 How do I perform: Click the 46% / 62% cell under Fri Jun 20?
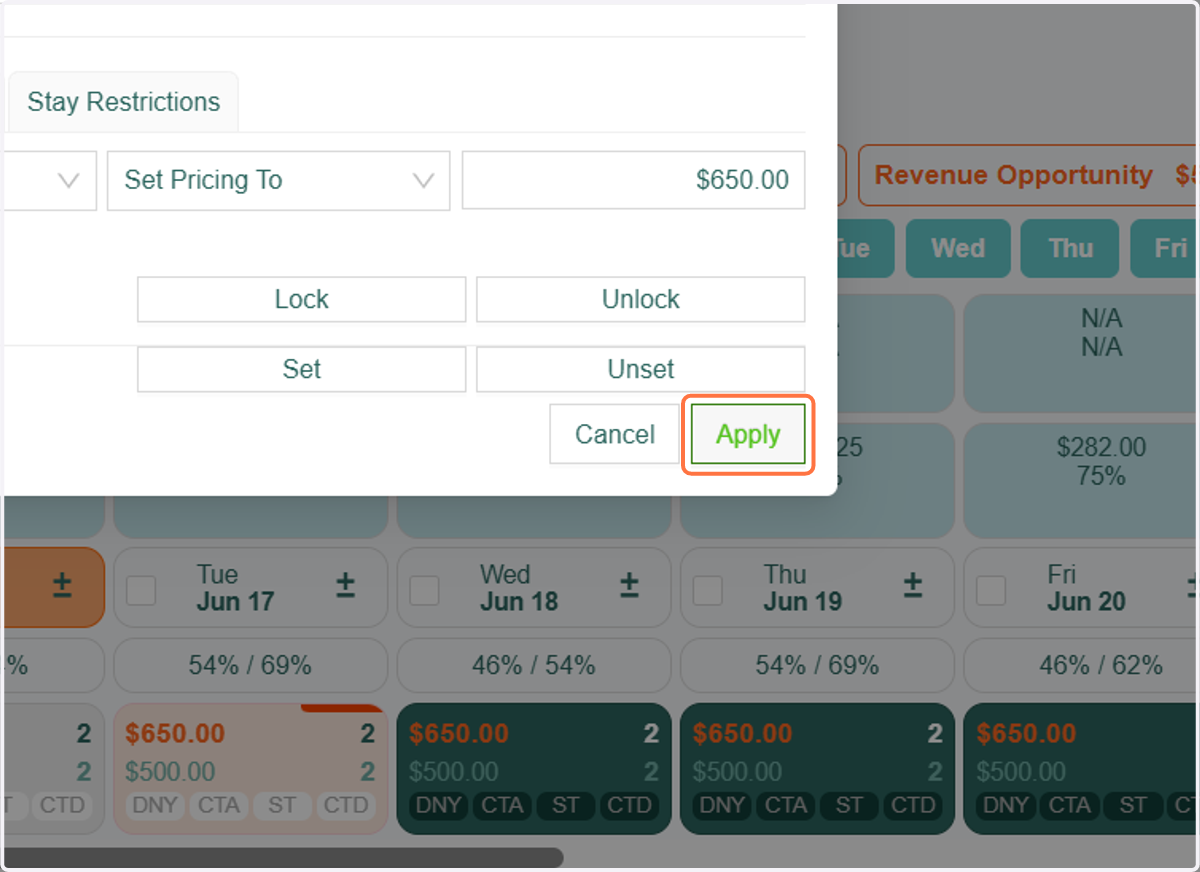coord(1081,665)
